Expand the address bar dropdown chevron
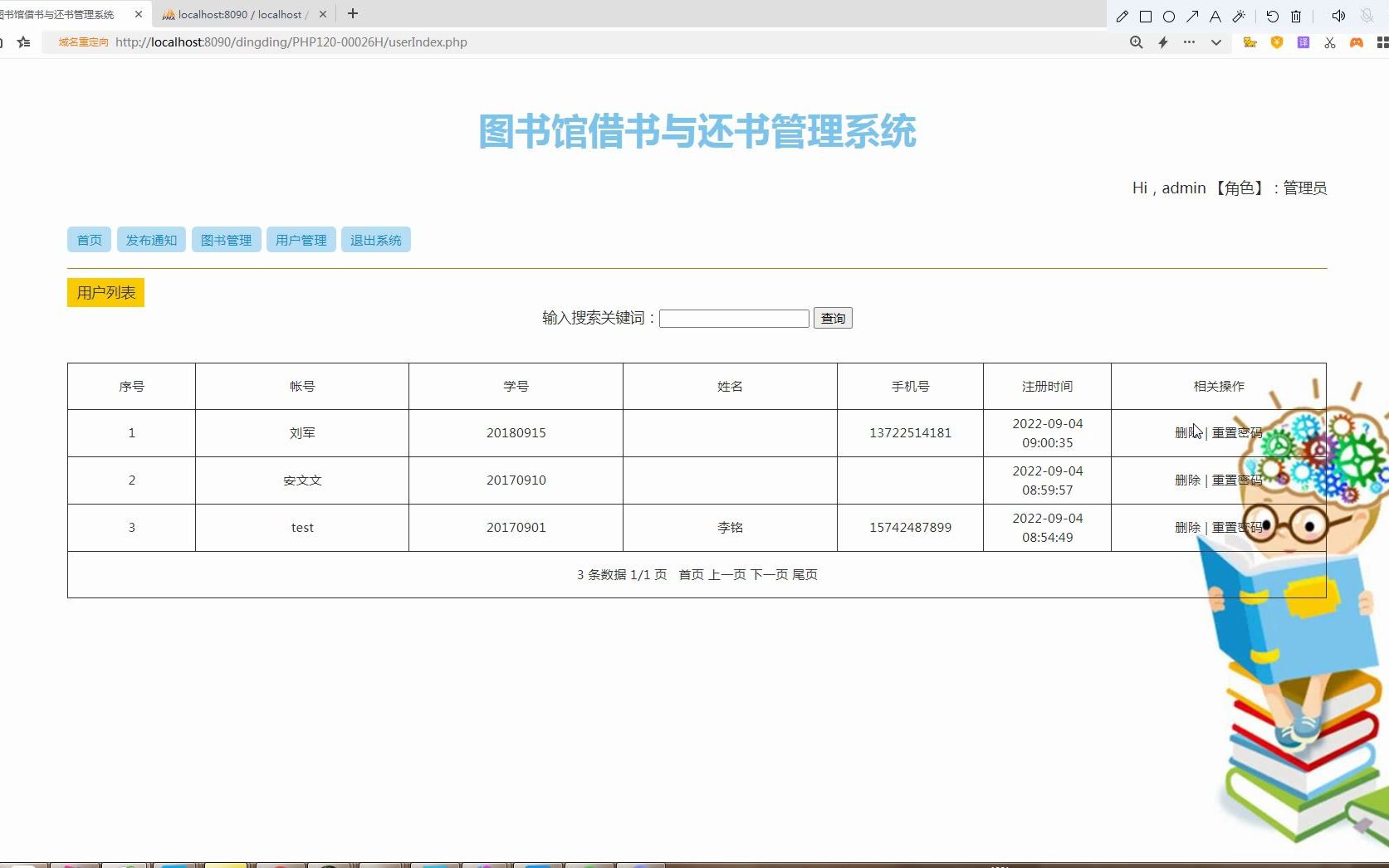 (x=1216, y=42)
